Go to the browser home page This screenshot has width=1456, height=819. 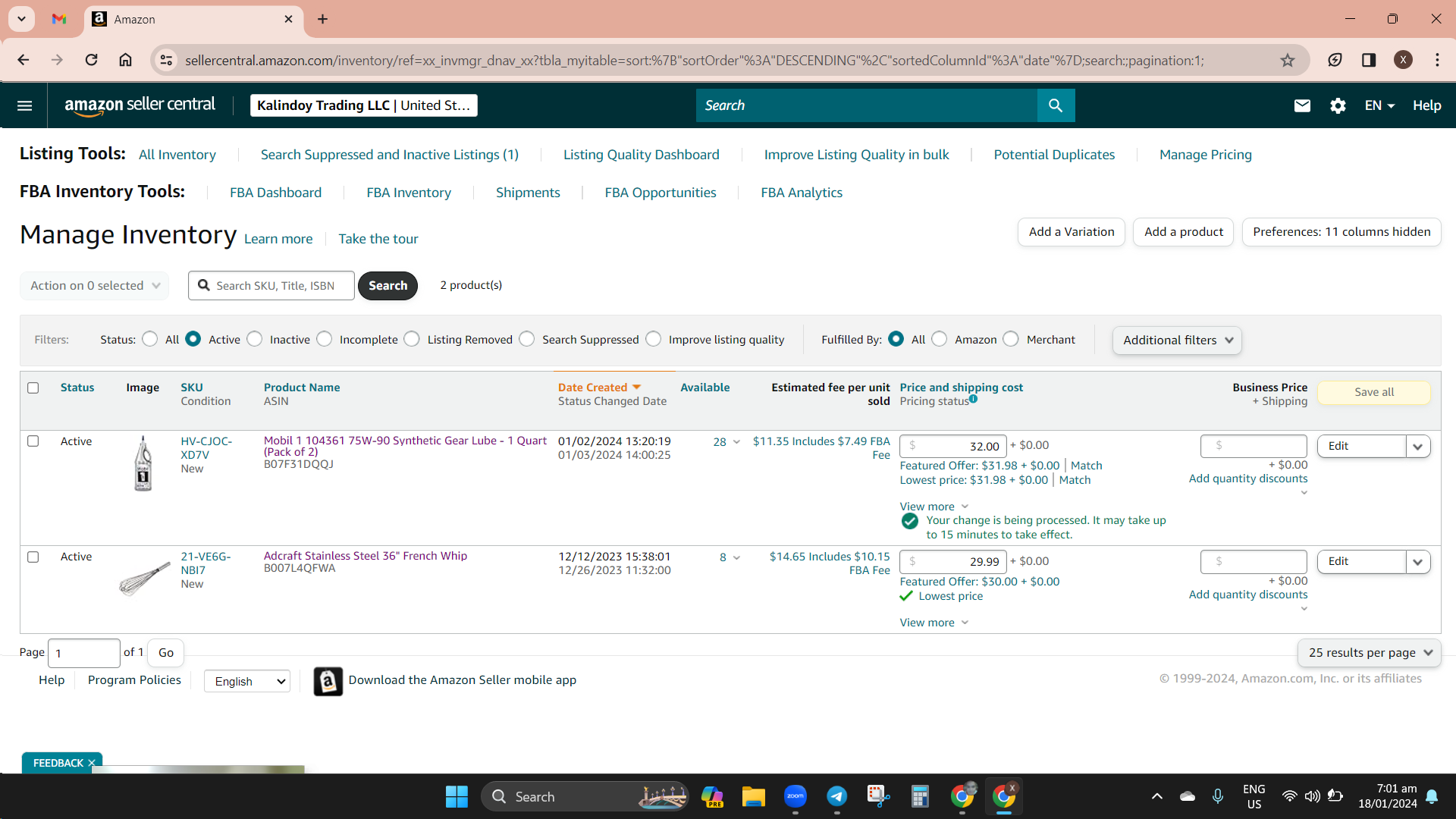pyautogui.click(x=126, y=60)
